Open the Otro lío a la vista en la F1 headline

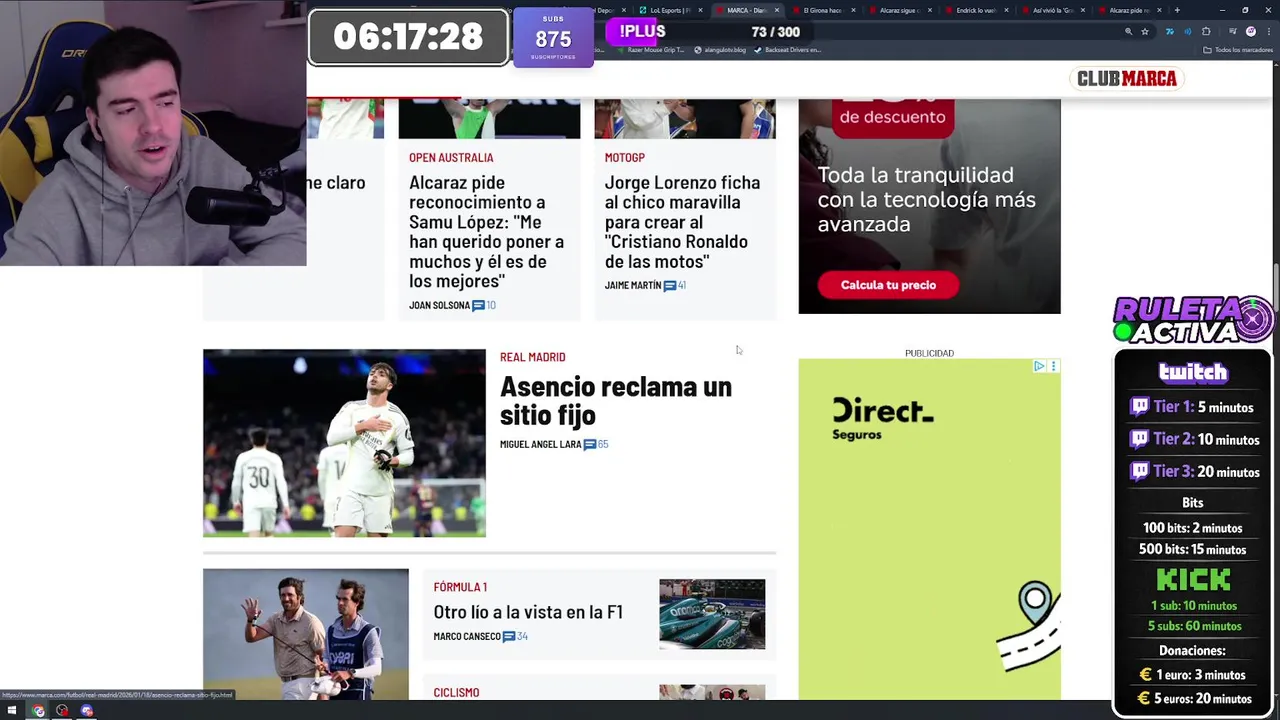528,611
